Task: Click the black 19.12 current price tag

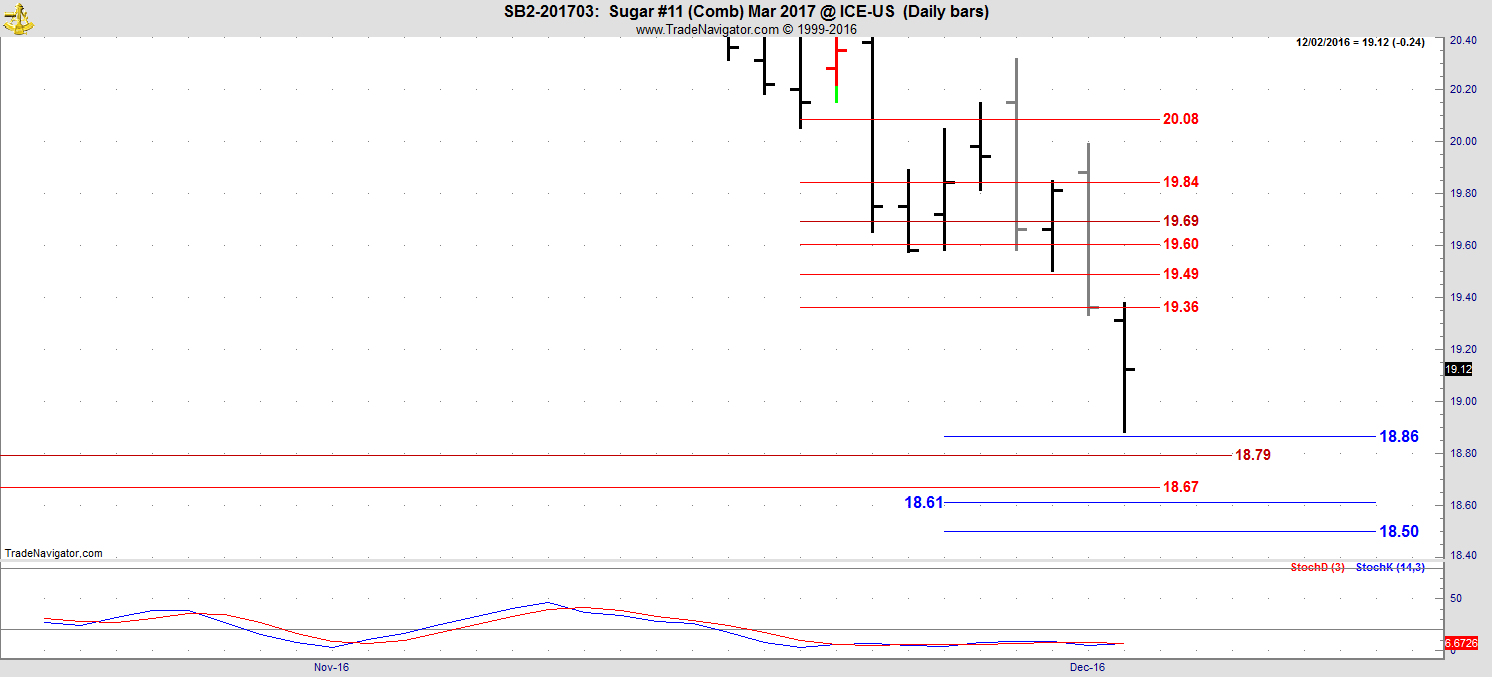Action: [1458, 370]
